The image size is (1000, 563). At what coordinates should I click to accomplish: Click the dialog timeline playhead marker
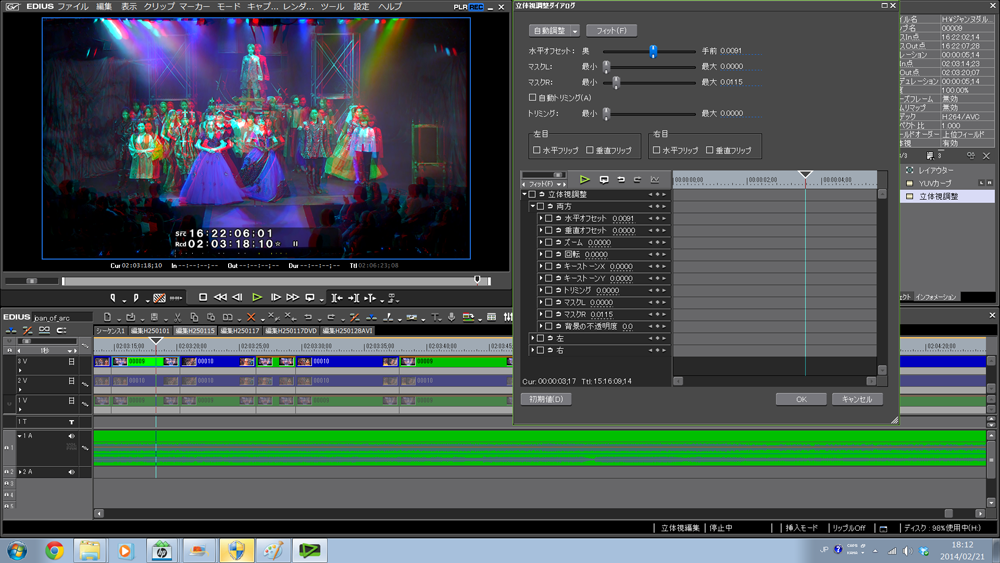pyautogui.click(x=805, y=174)
